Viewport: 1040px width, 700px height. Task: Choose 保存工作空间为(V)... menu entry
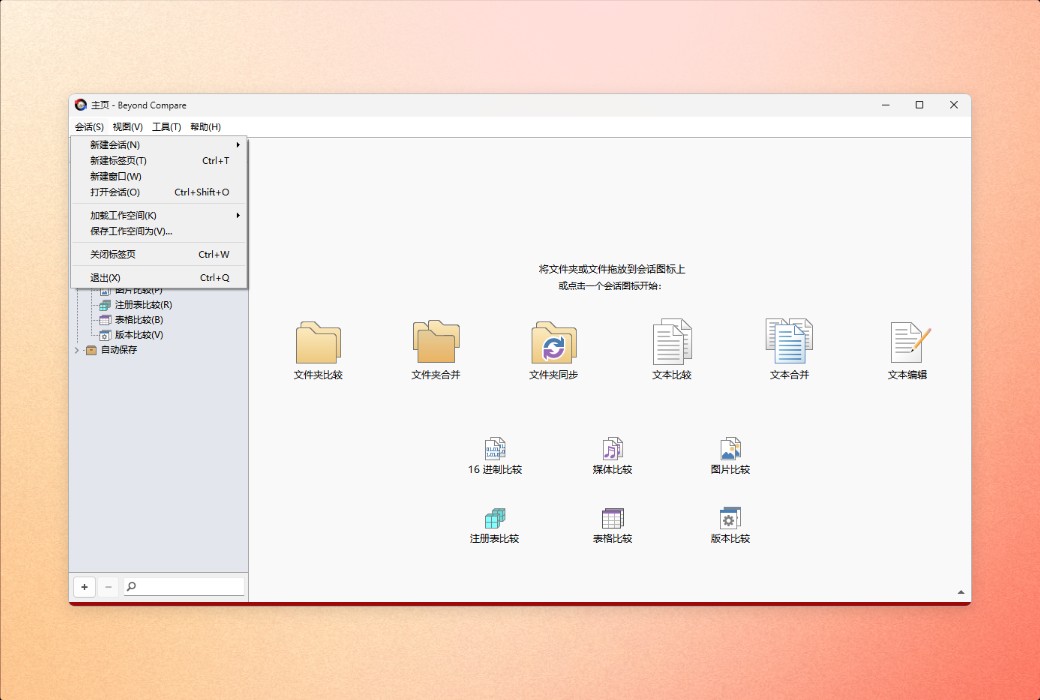[x=159, y=232]
